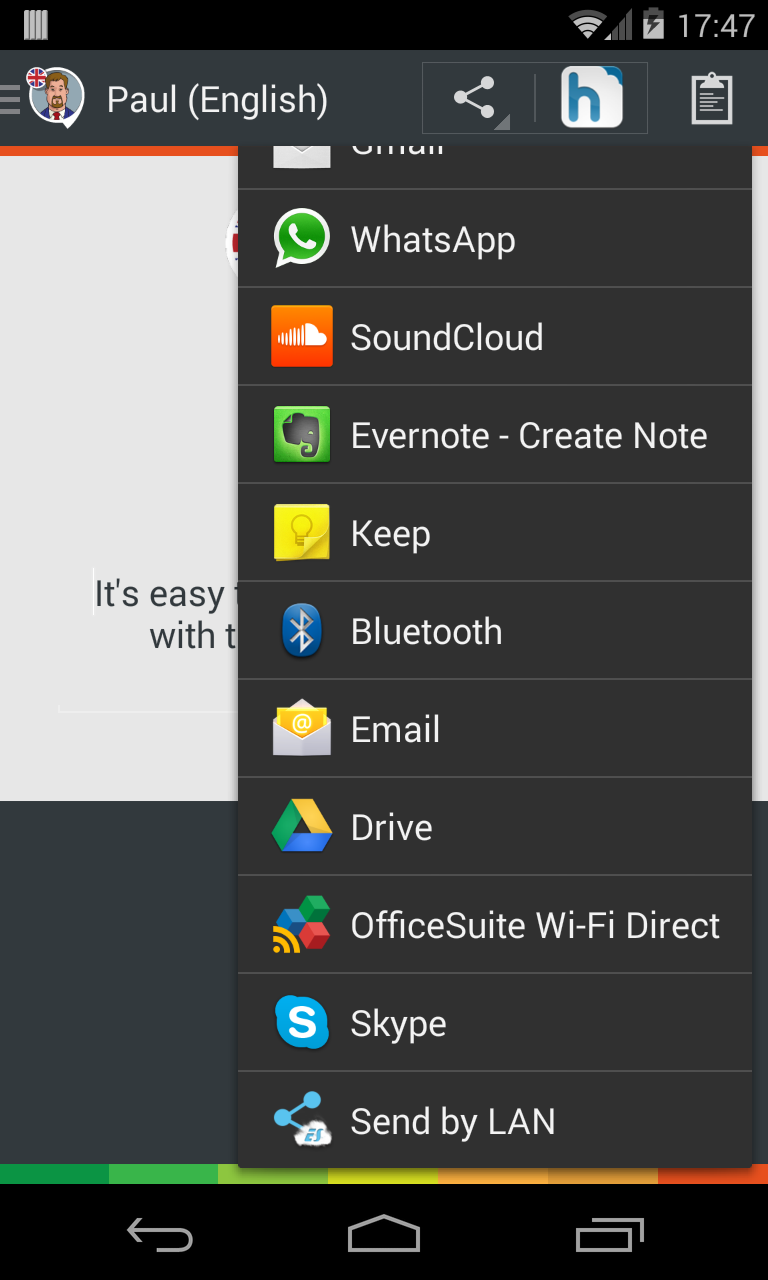Choose Evernote - Create Note

point(495,435)
